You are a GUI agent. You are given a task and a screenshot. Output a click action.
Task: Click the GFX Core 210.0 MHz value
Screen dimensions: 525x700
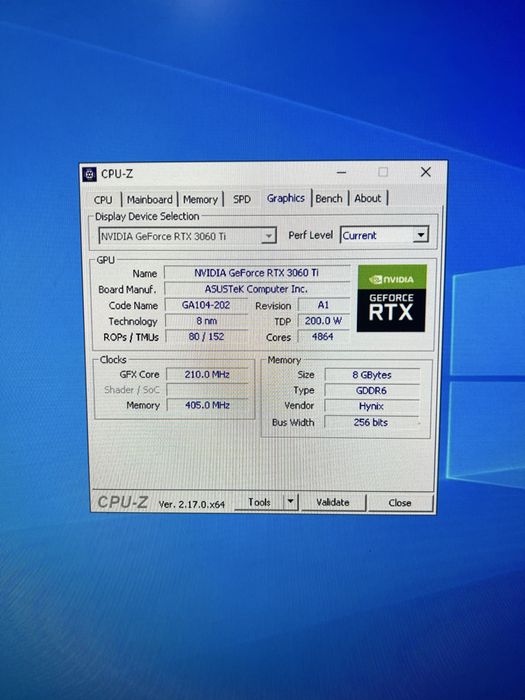[x=207, y=374]
